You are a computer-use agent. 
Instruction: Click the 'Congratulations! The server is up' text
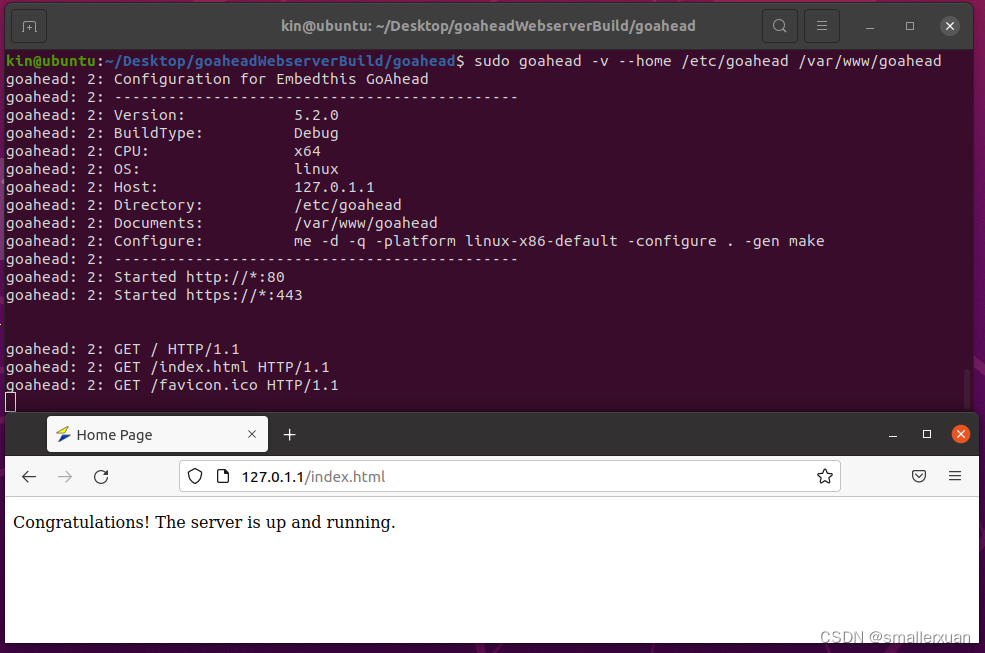(x=204, y=522)
